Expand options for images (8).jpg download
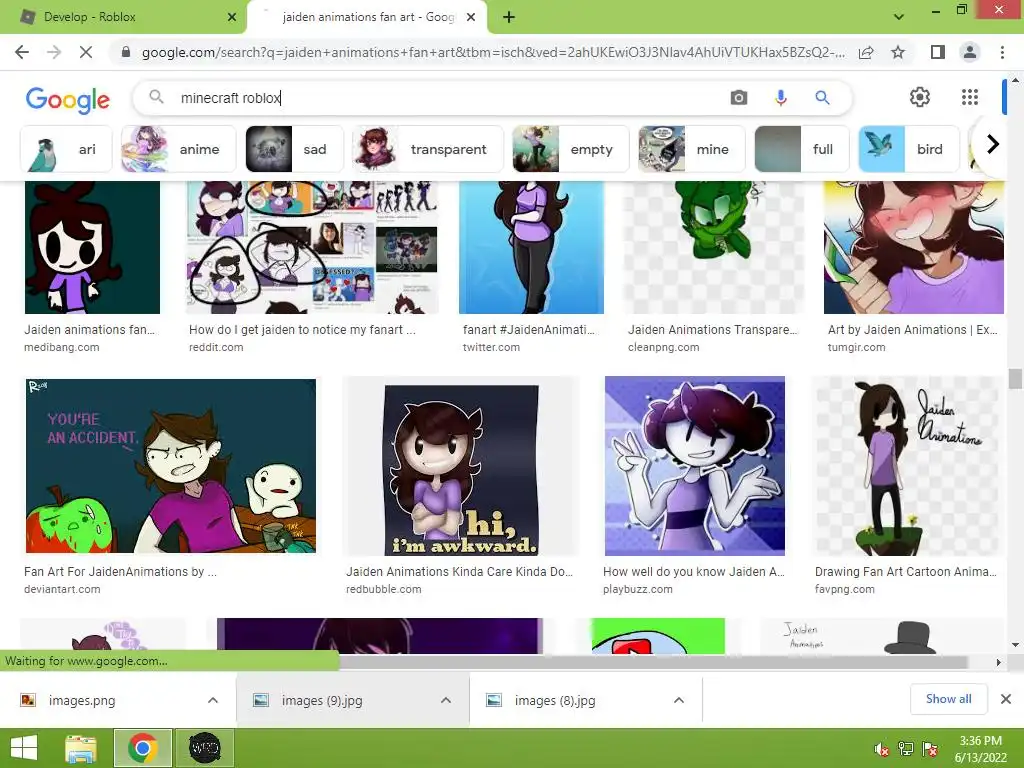The height and width of the screenshot is (768, 1024). [679, 700]
